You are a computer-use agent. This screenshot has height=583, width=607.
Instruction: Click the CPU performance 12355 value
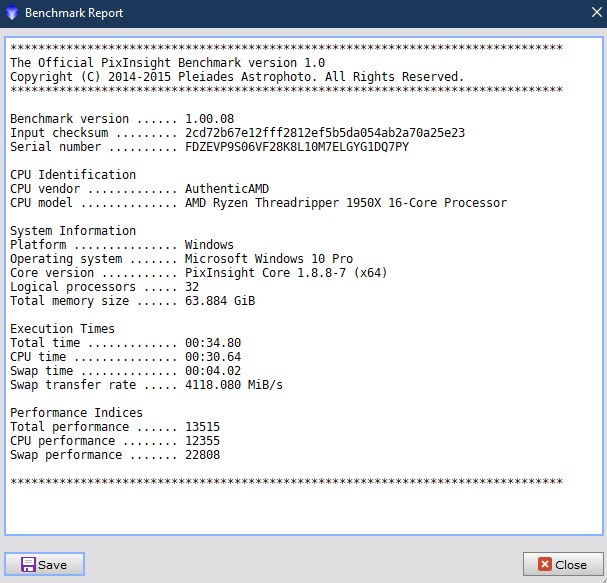(202, 441)
